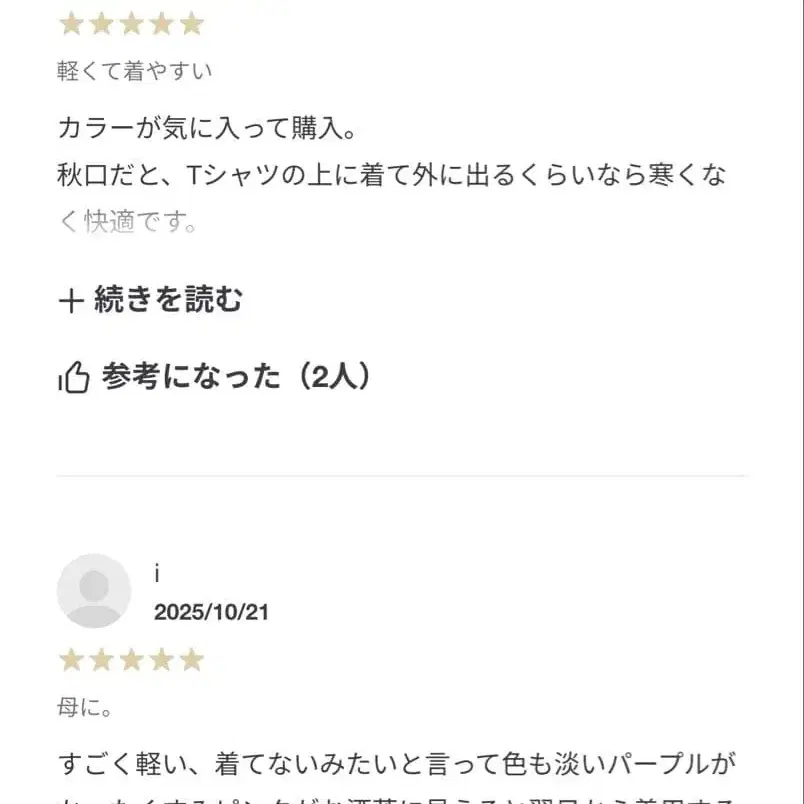The height and width of the screenshot is (804, 804).
Task: Click the thumbs-up icon on the first review
Action: tap(74, 376)
